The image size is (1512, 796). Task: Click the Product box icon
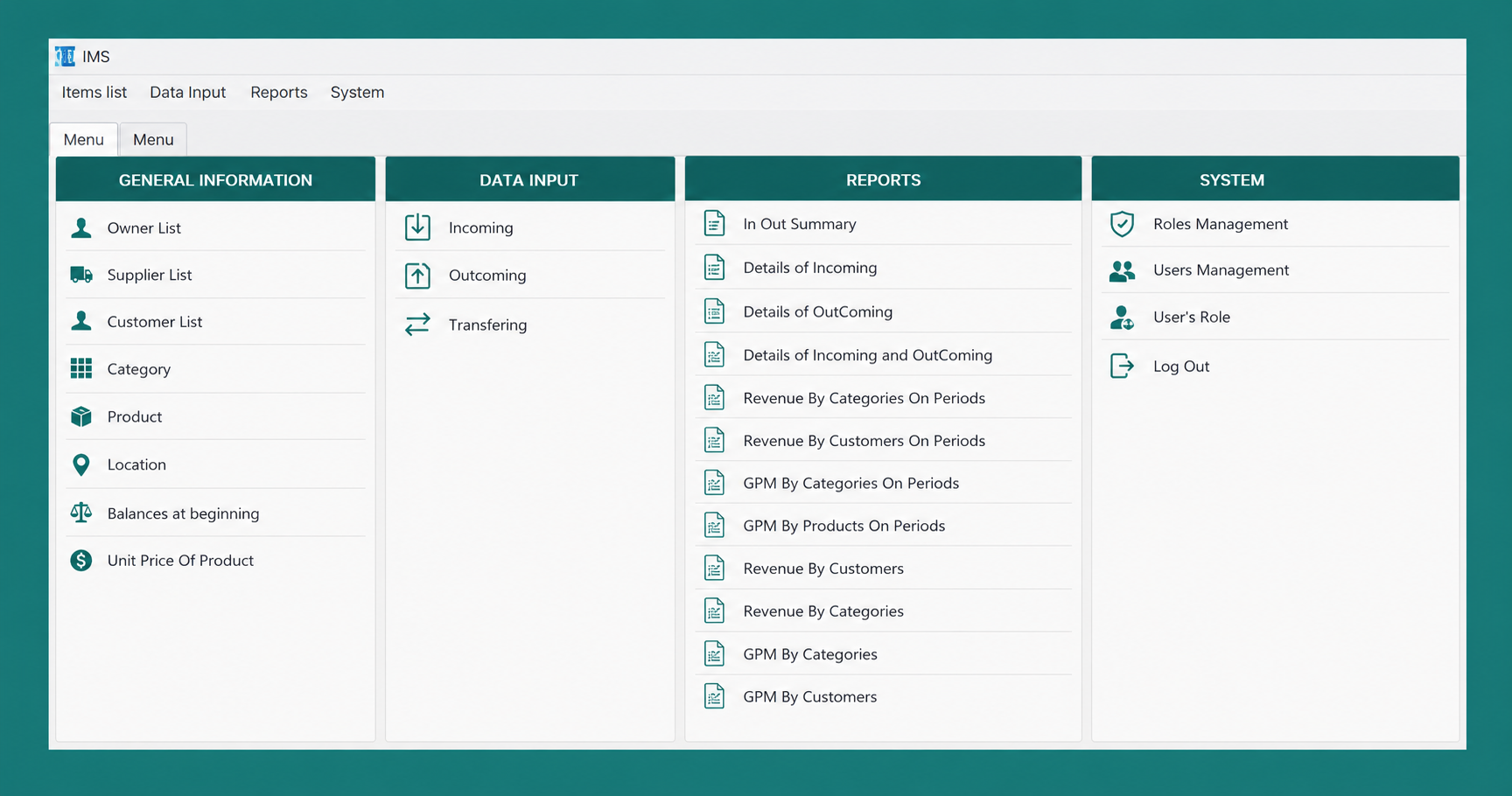pos(81,416)
